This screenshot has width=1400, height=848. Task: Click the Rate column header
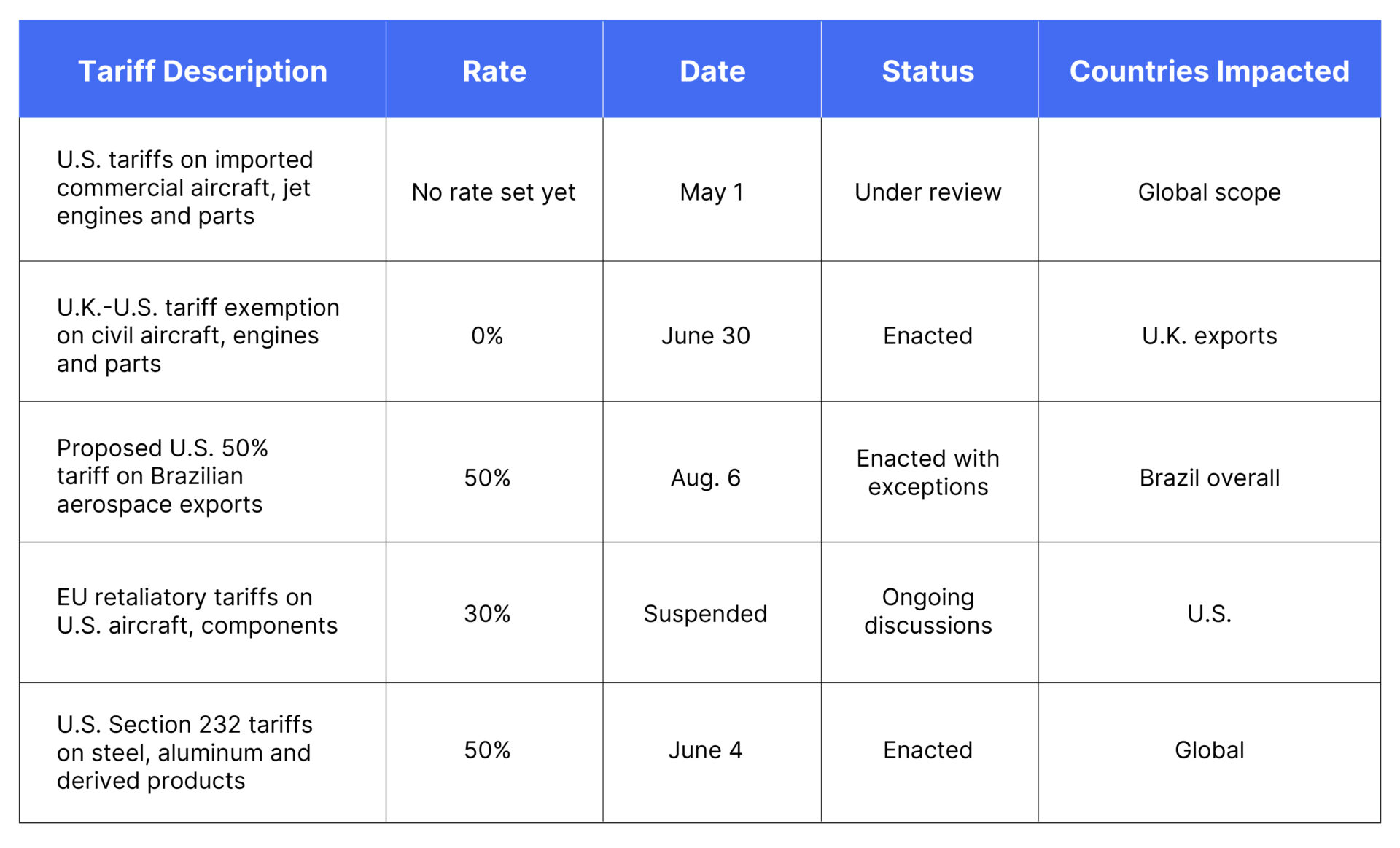494,71
